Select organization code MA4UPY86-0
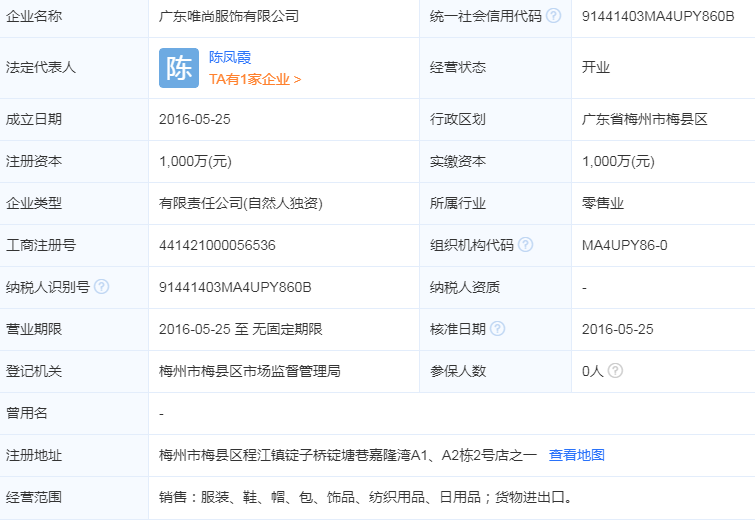 point(625,245)
